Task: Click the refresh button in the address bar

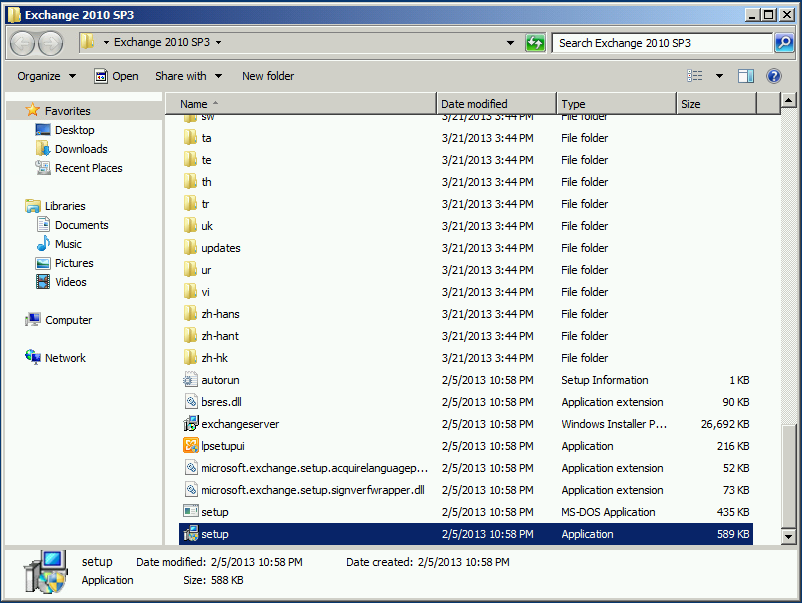Action: (535, 43)
